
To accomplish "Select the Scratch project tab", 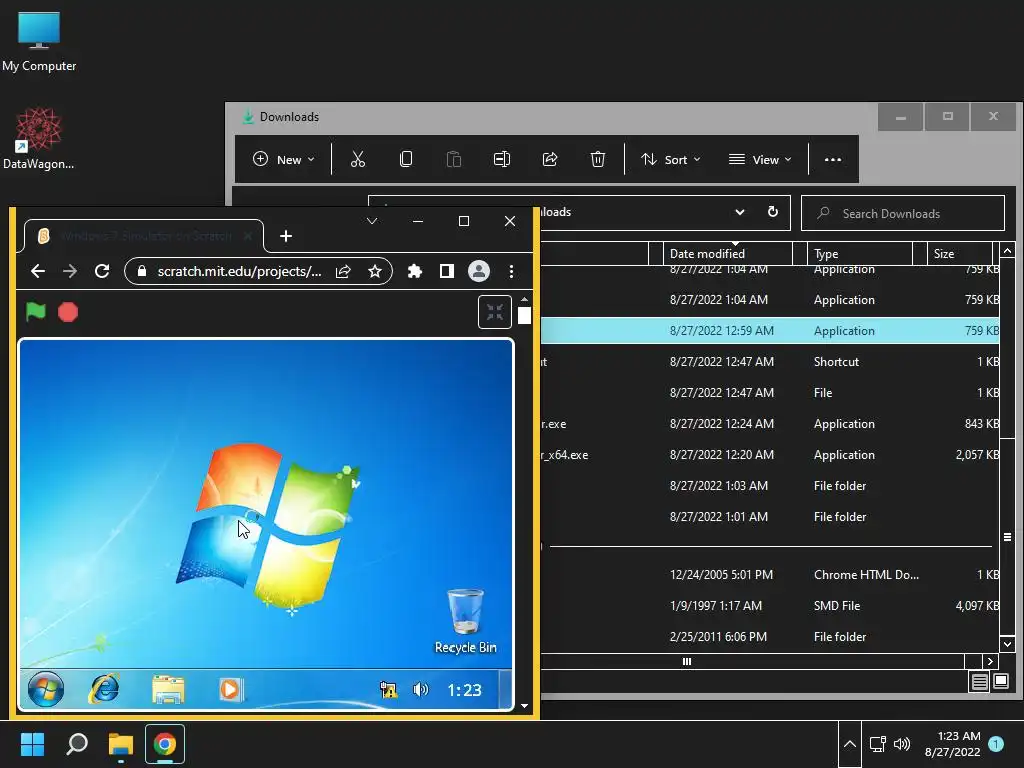I will [x=144, y=236].
